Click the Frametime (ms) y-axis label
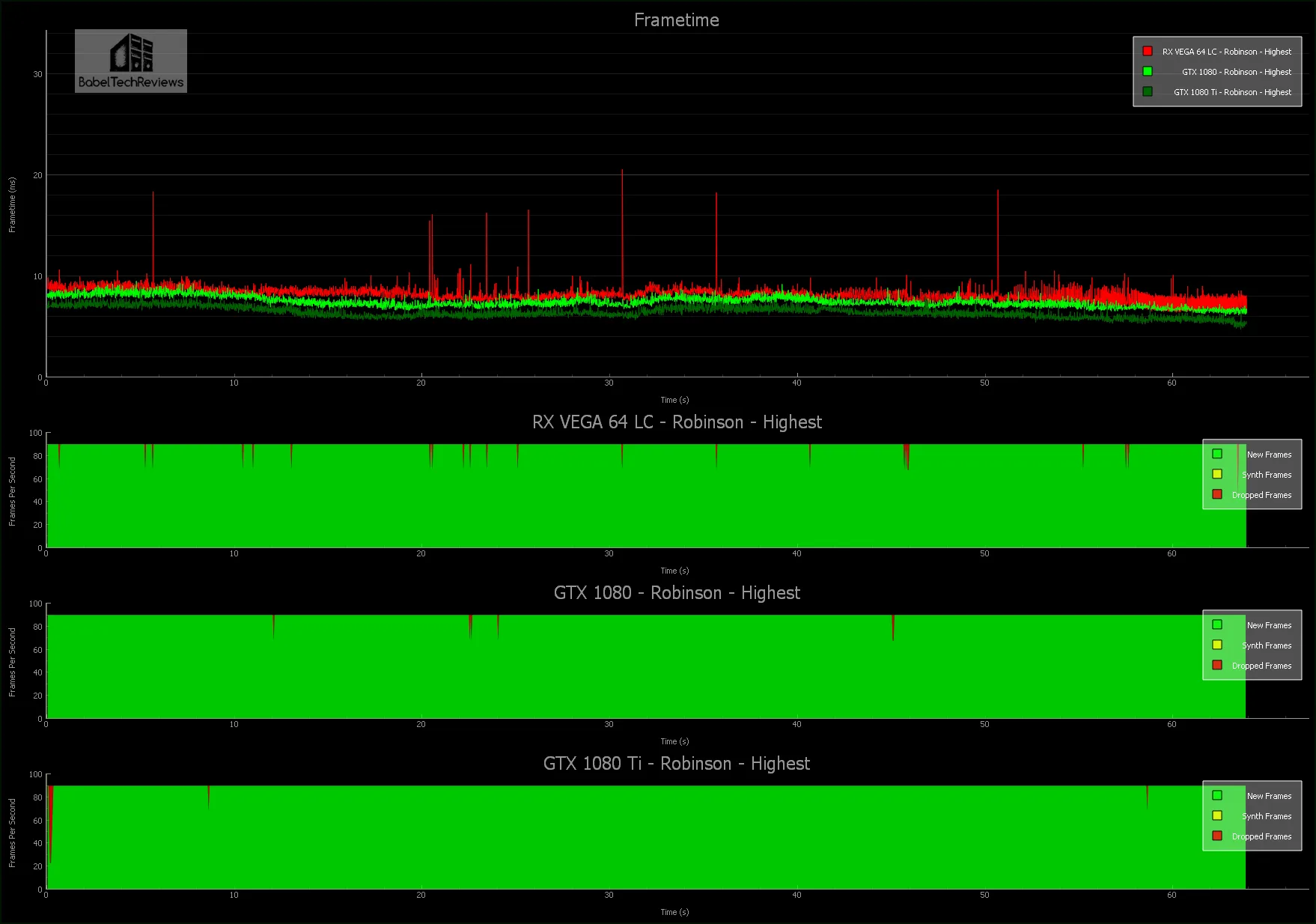 click(12, 204)
